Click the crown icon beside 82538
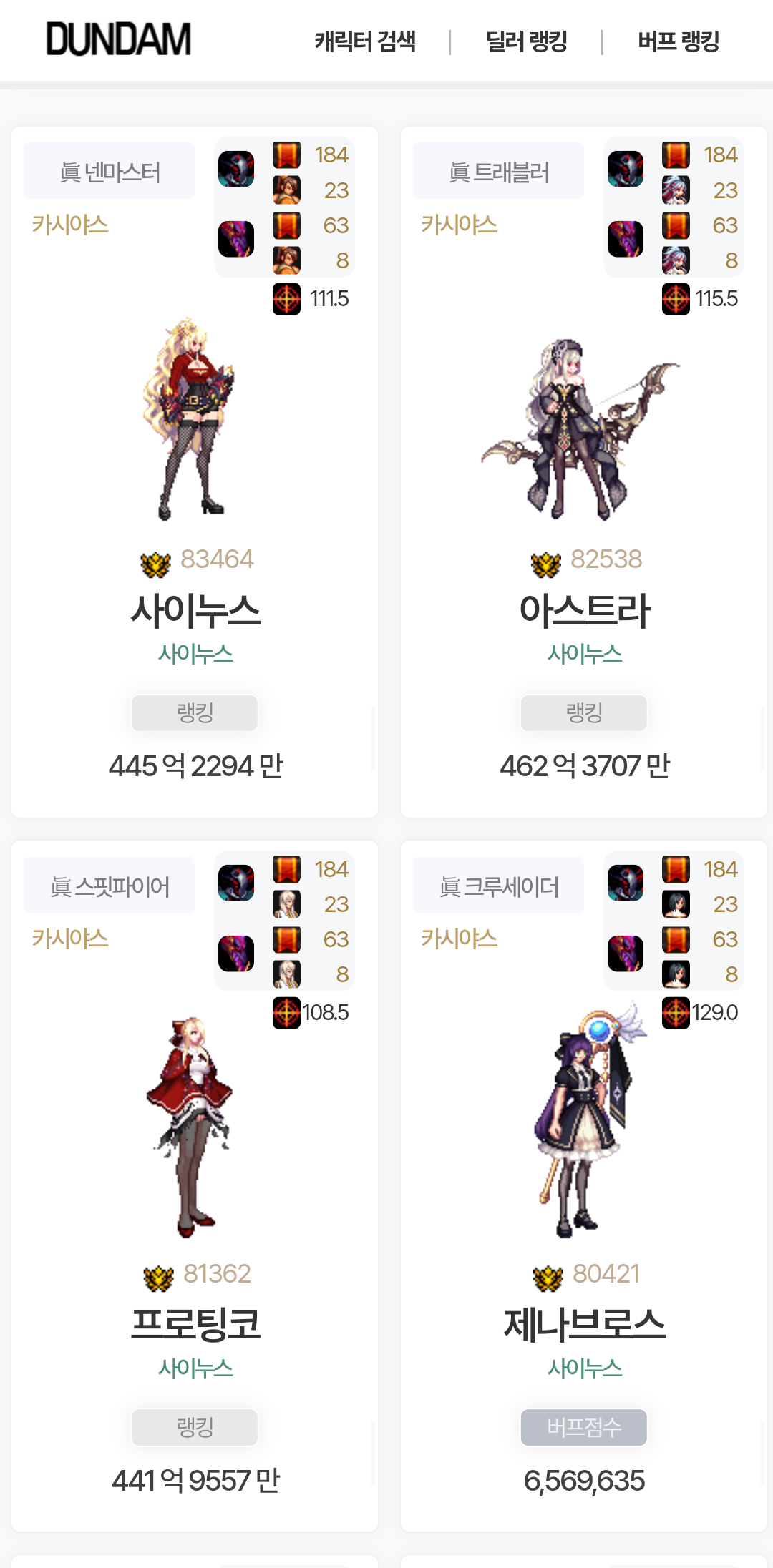The image size is (773, 1568). 546,564
